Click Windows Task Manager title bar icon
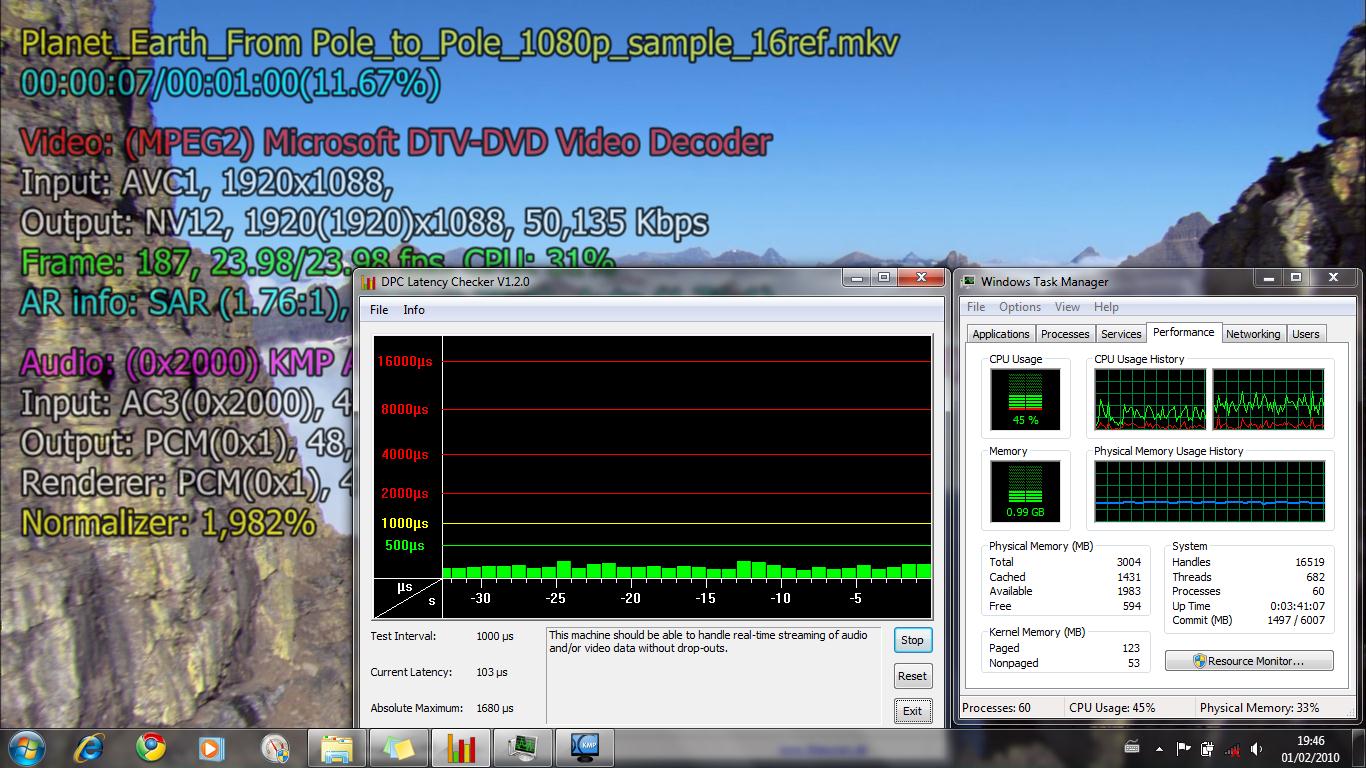The image size is (1366, 768). coord(968,282)
